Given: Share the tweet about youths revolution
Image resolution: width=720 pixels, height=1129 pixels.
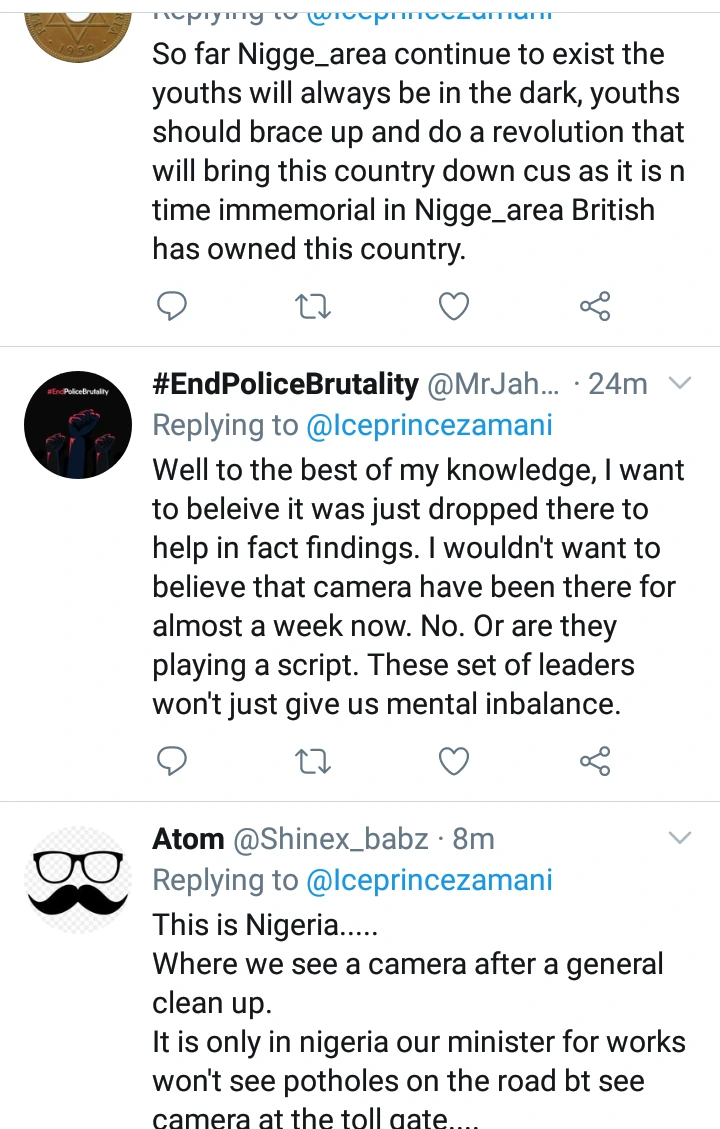Looking at the screenshot, I should (595, 307).
